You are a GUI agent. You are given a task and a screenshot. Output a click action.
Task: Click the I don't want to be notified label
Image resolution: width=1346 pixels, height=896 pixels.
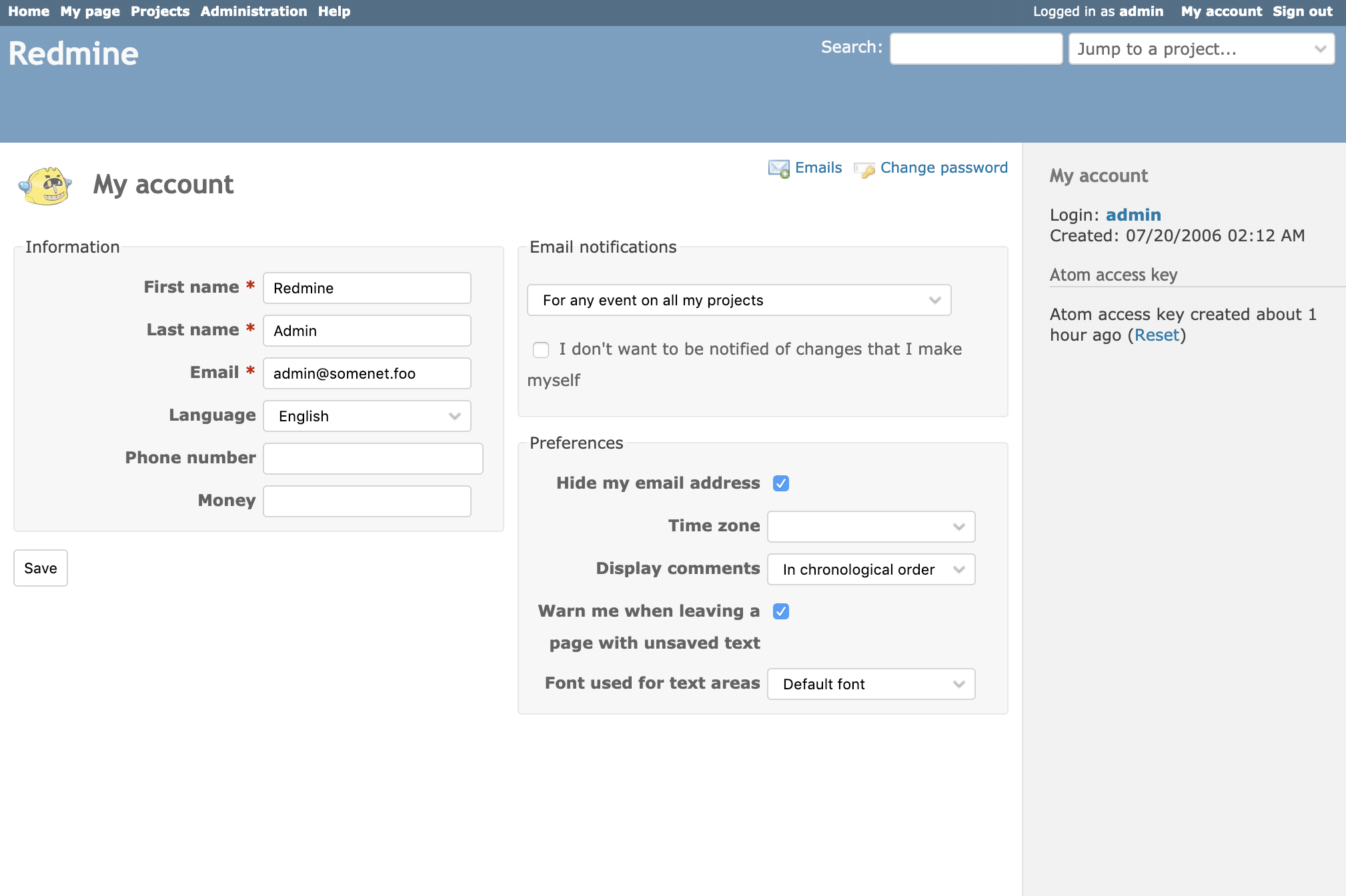pyautogui.click(x=744, y=365)
